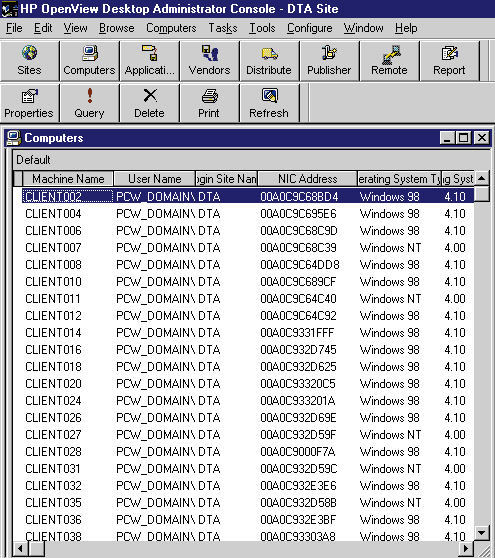The image size is (495, 558).
Task: Start the Remote control tool
Action: pyautogui.click(x=389, y=61)
